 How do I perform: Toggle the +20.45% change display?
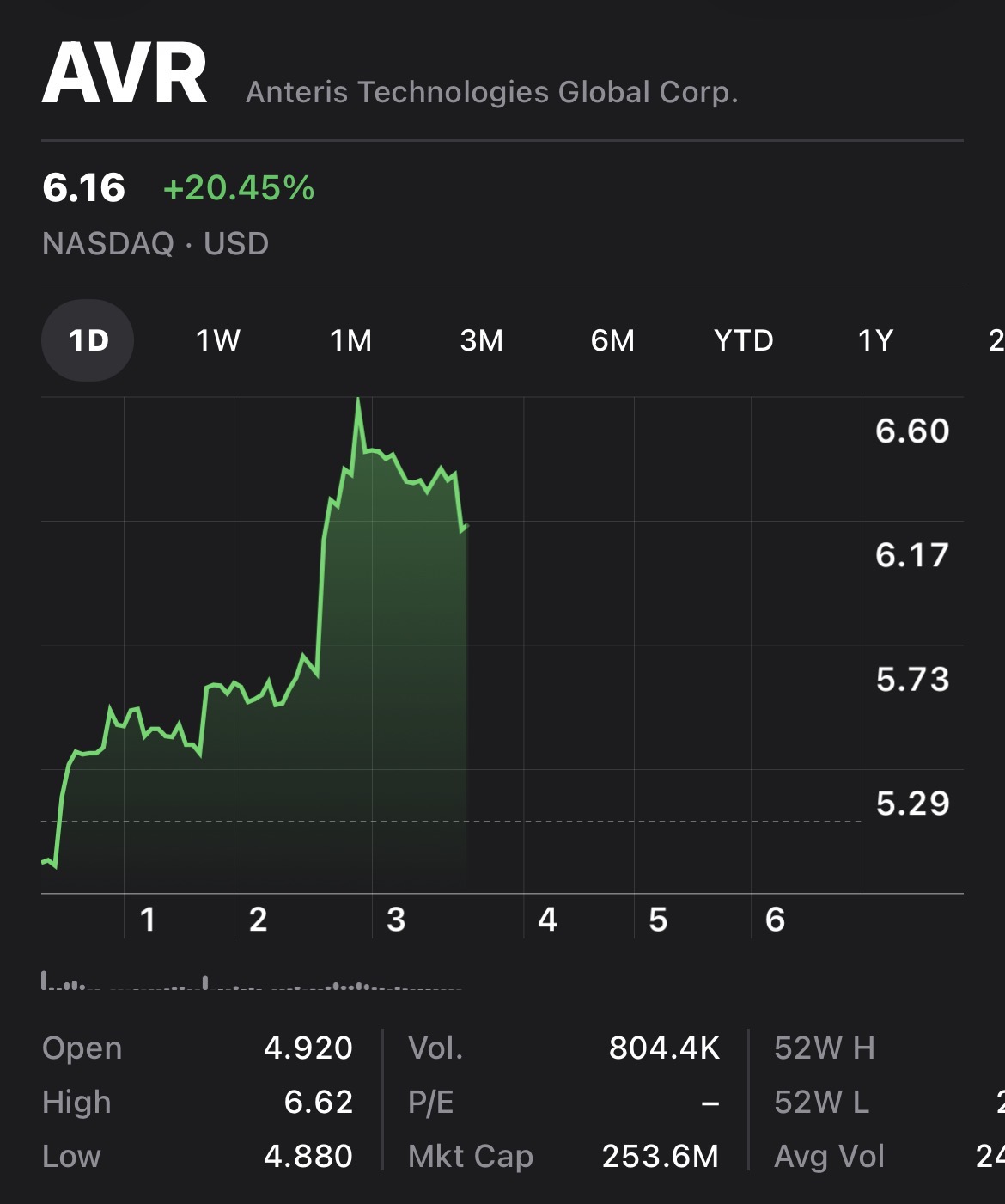[239, 188]
